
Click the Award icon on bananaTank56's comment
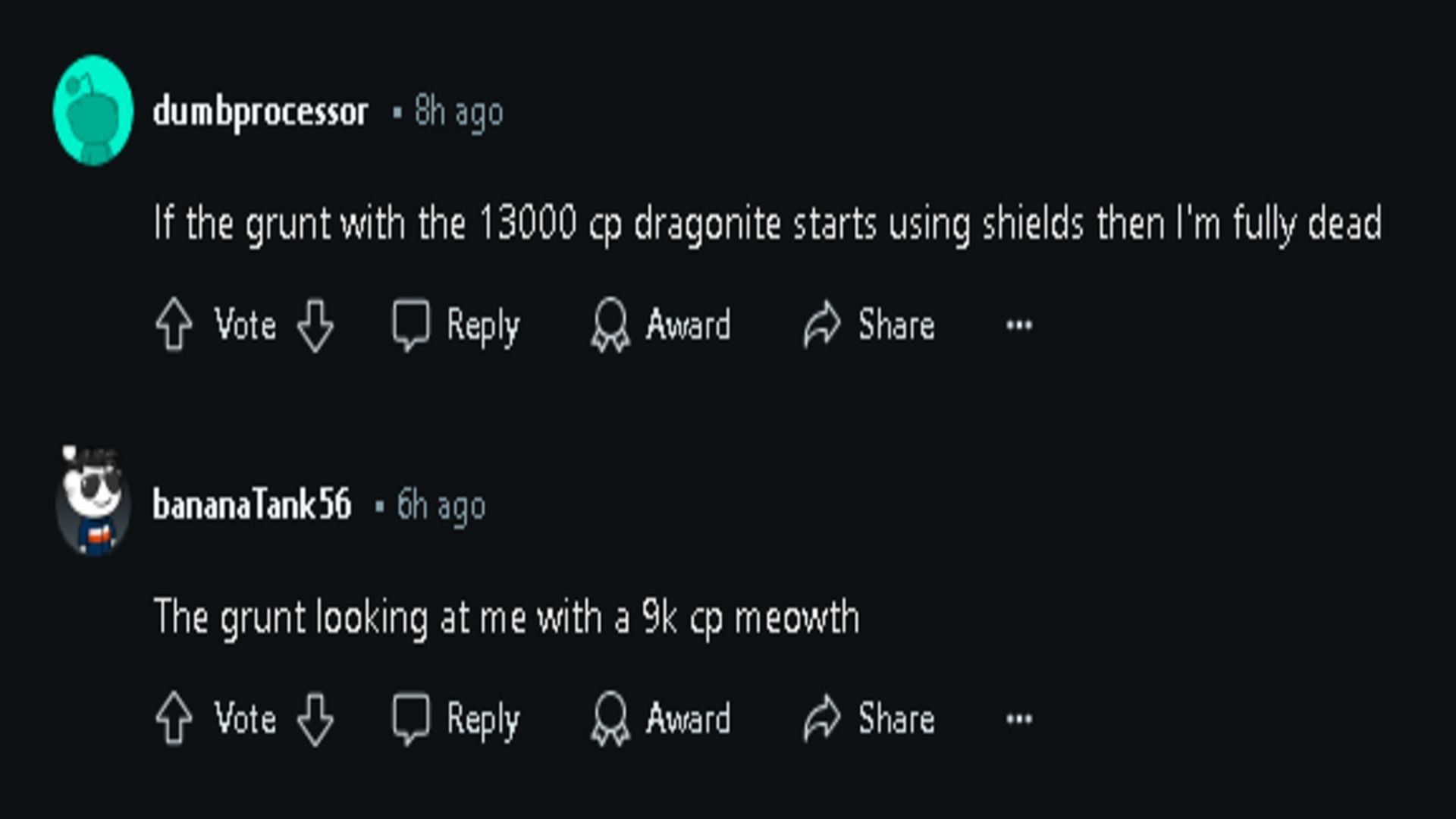pos(614,718)
